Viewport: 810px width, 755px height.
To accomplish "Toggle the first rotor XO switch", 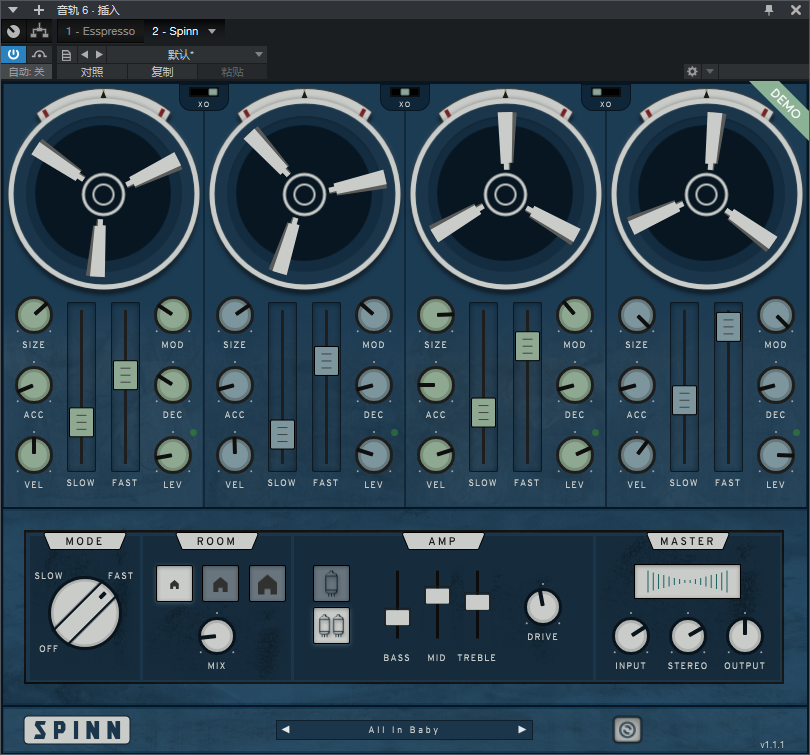I will (204, 92).
